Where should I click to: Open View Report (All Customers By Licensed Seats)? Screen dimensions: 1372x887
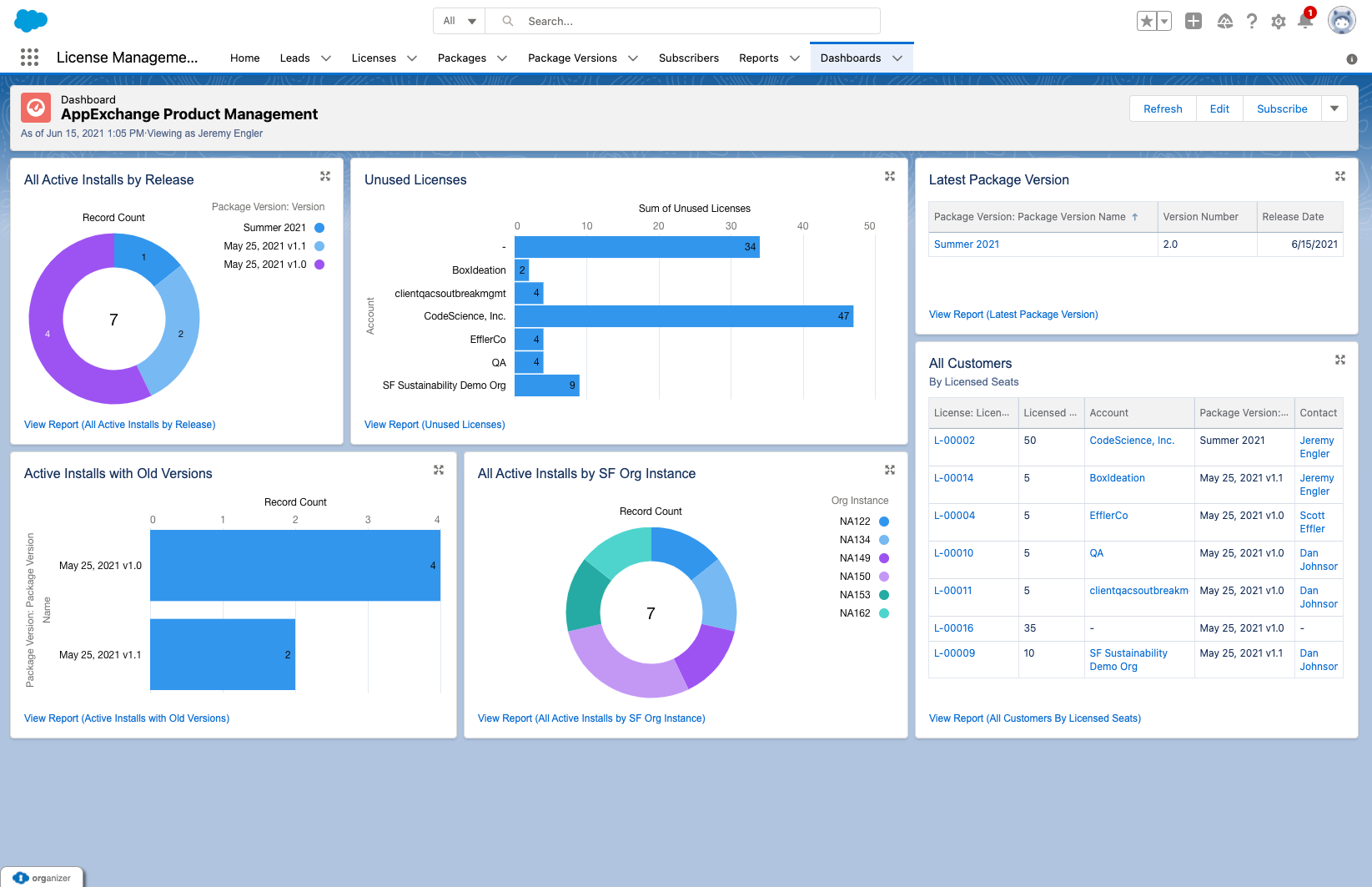(x=1035, y=718)
